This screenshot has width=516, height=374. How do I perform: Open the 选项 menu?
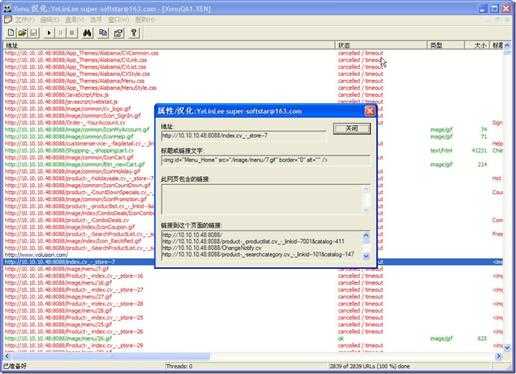point(96,20)
